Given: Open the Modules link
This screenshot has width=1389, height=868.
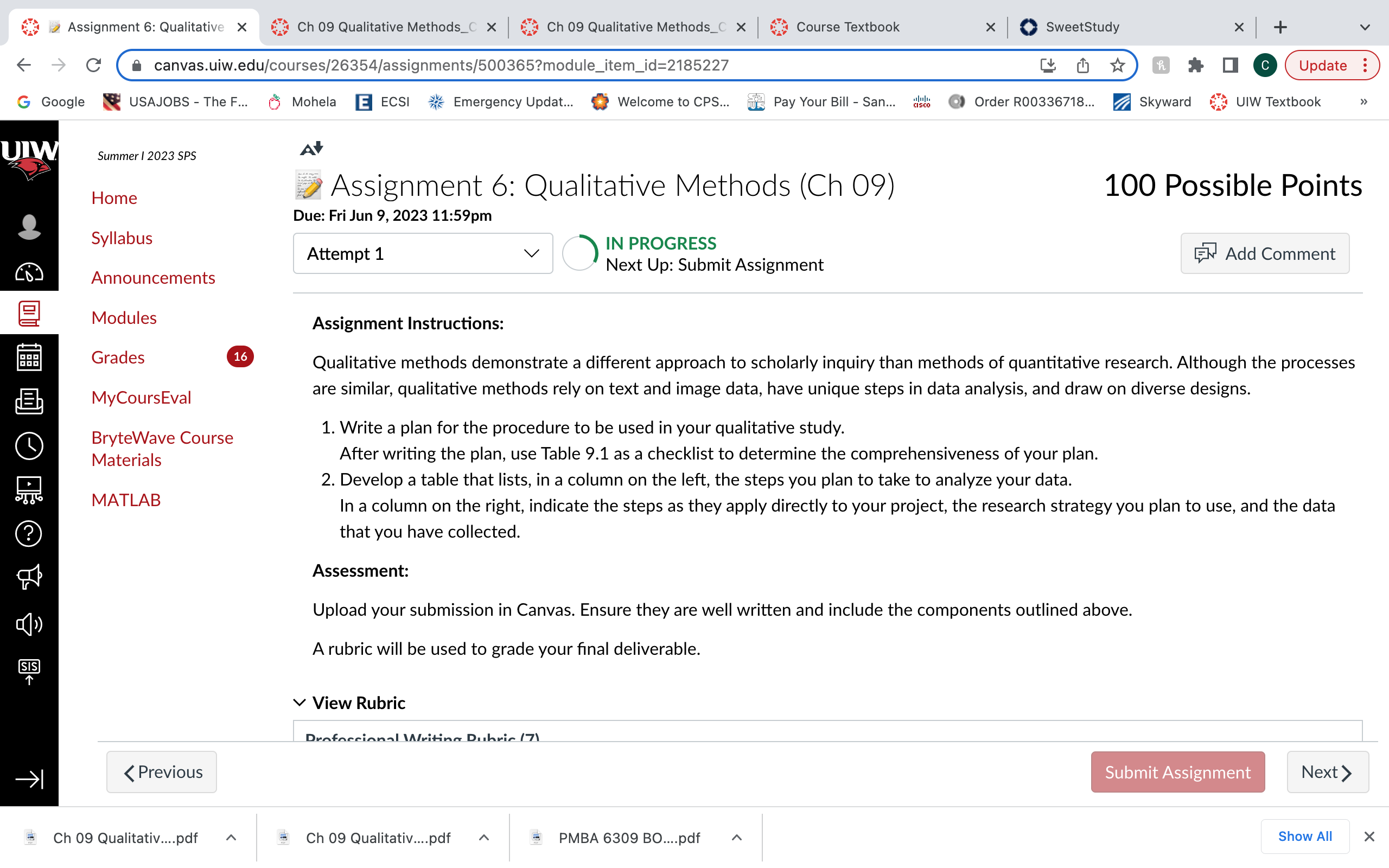Looking at the screenshot, I should (x=123, y=317).
